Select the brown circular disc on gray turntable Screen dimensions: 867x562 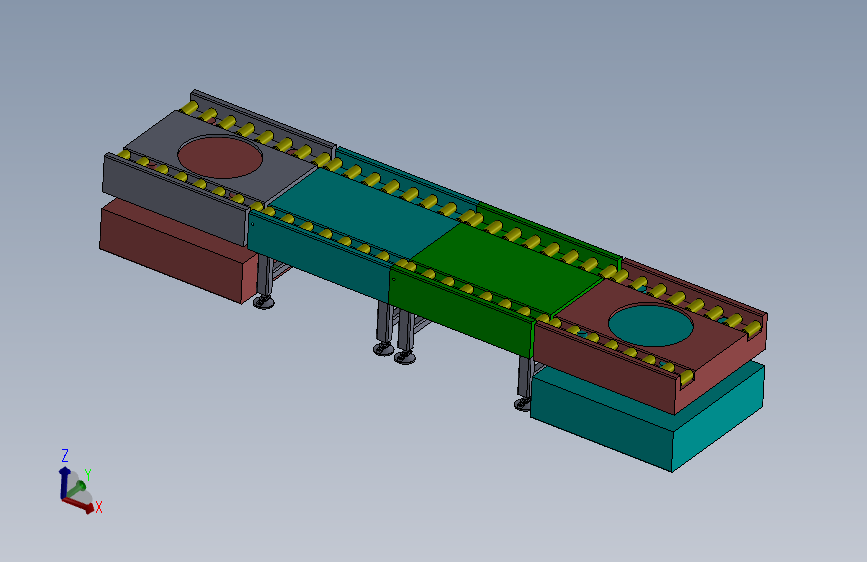[220, 158]
